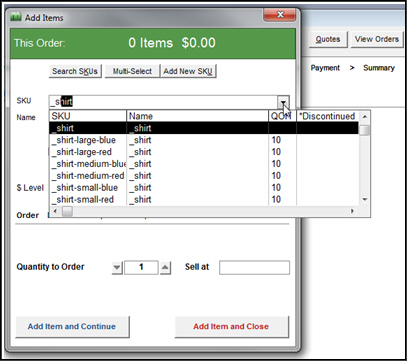Close the Add Items dialog

click(x=279, y=15)
